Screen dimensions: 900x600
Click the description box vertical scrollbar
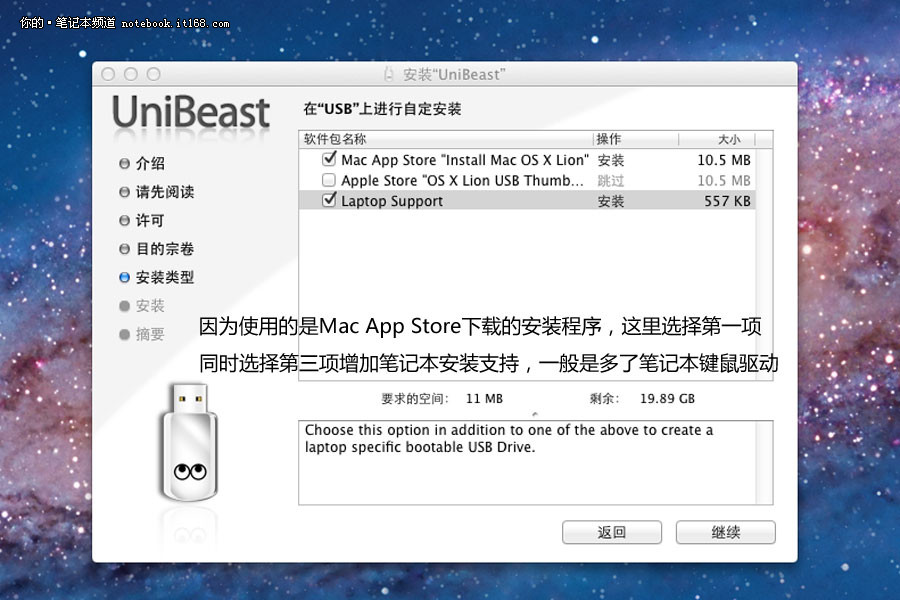click(x=764, y=463)
